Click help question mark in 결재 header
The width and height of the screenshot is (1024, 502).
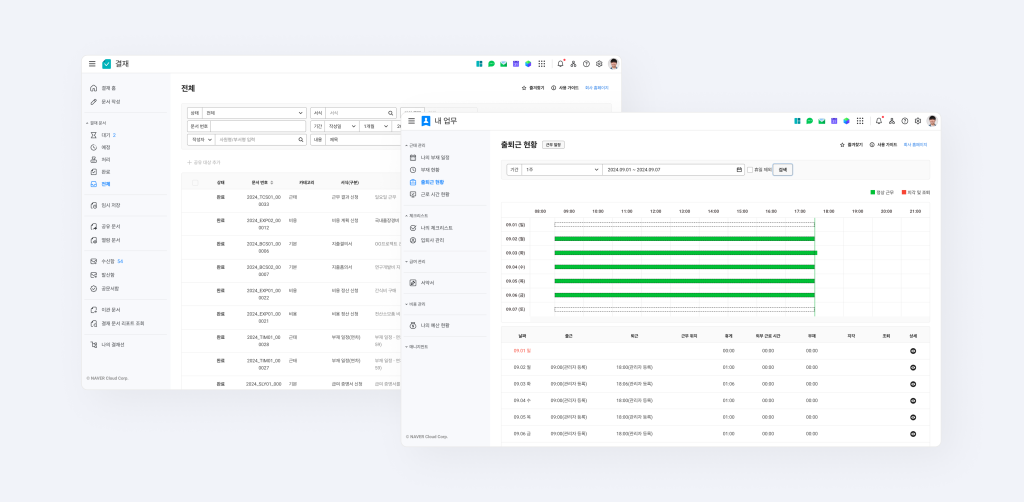coord(586,64)
